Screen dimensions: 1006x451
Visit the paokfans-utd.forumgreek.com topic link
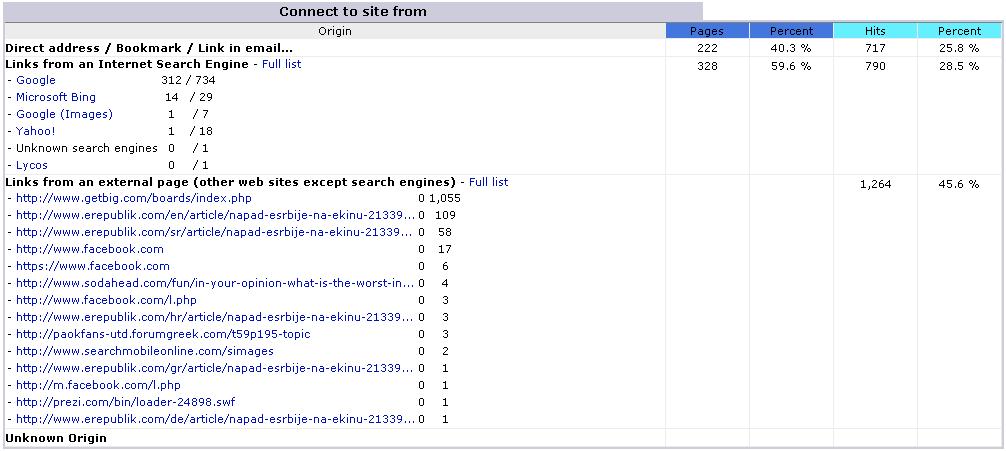click(164, 334)
